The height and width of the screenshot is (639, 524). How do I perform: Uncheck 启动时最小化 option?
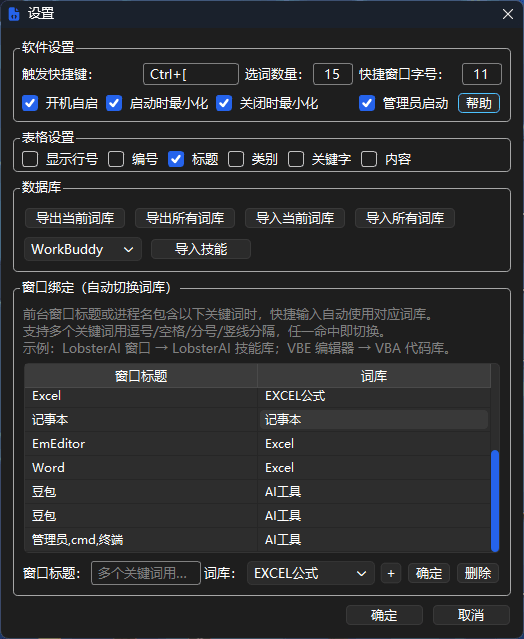tap(114, 104)
